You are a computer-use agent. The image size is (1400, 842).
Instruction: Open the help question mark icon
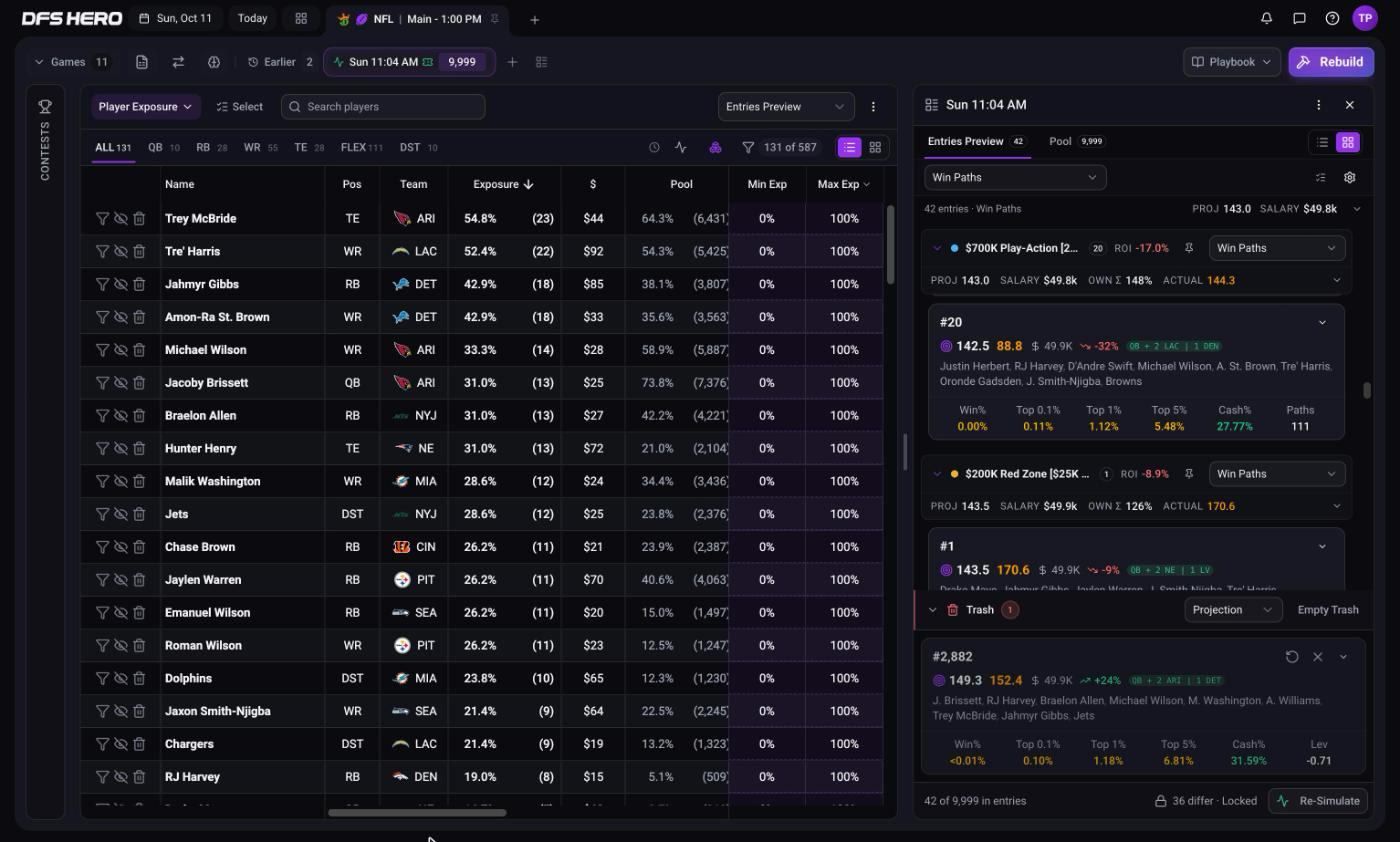coord(1332,18)
